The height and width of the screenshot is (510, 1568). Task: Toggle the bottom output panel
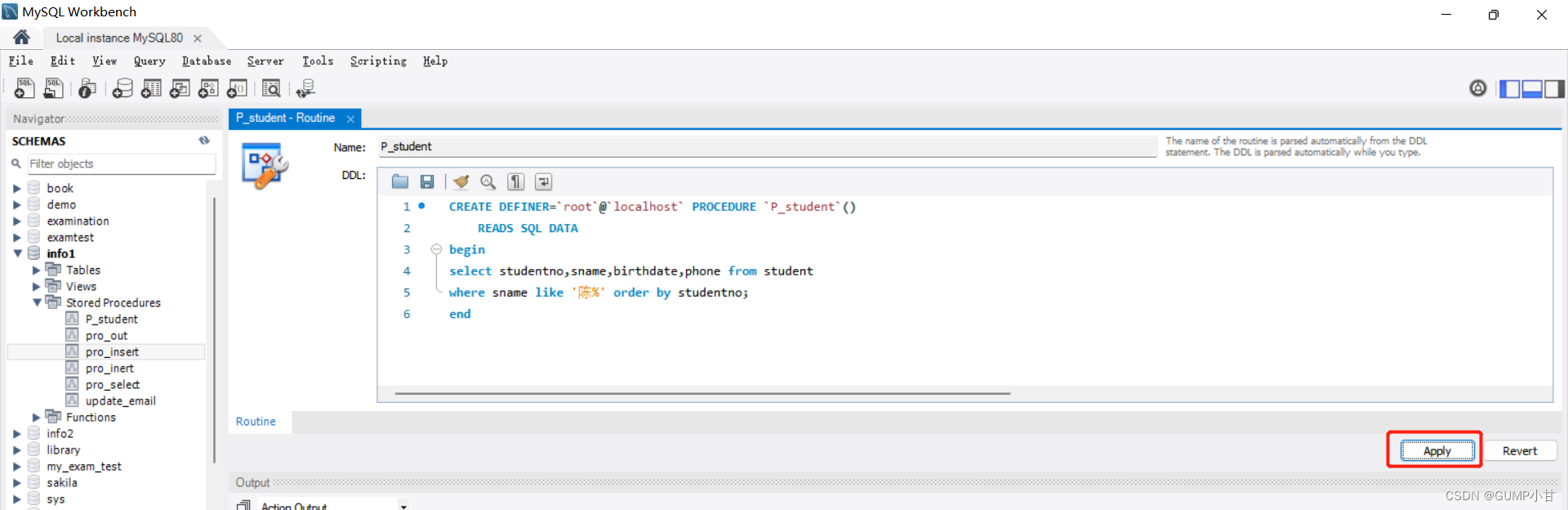(1532, 88)
